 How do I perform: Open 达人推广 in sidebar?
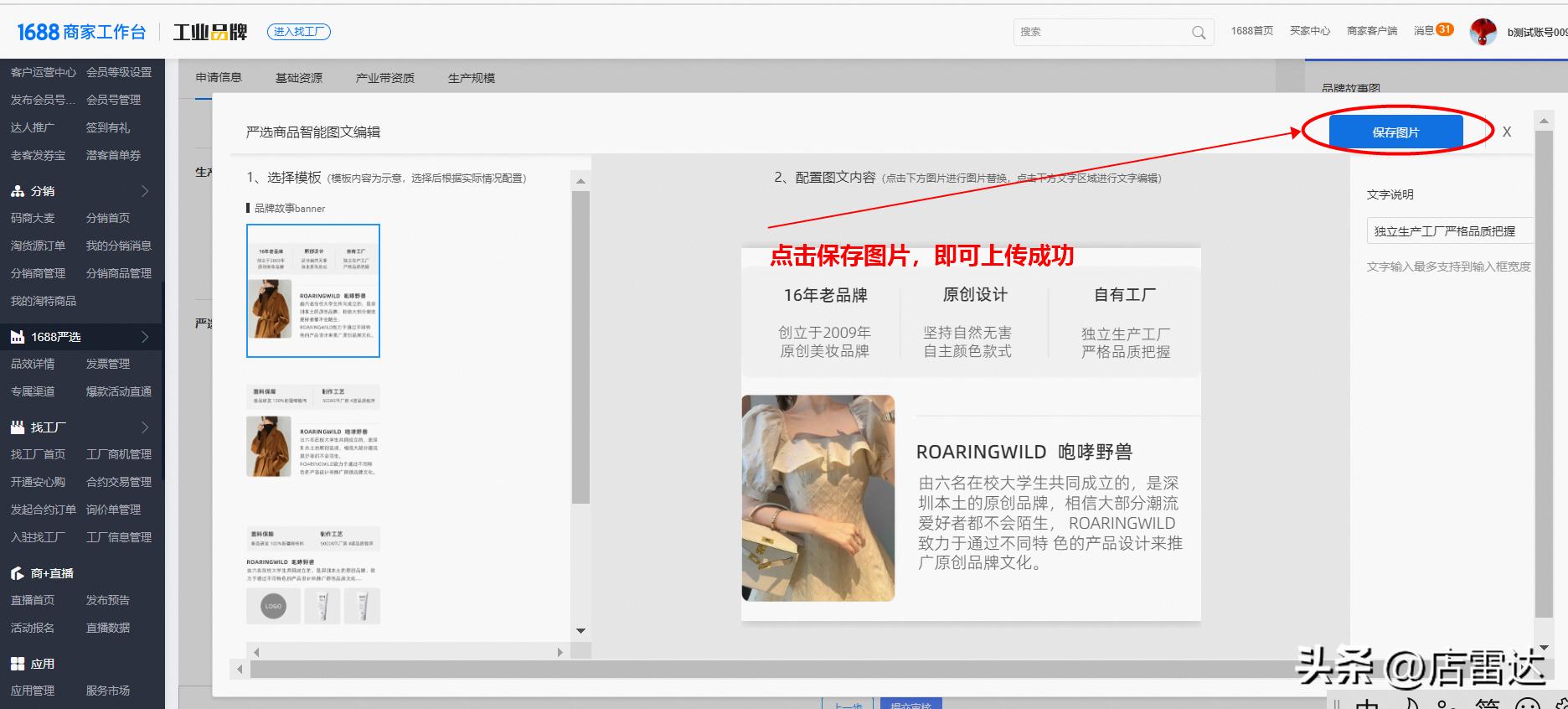(x=33, y=127)
